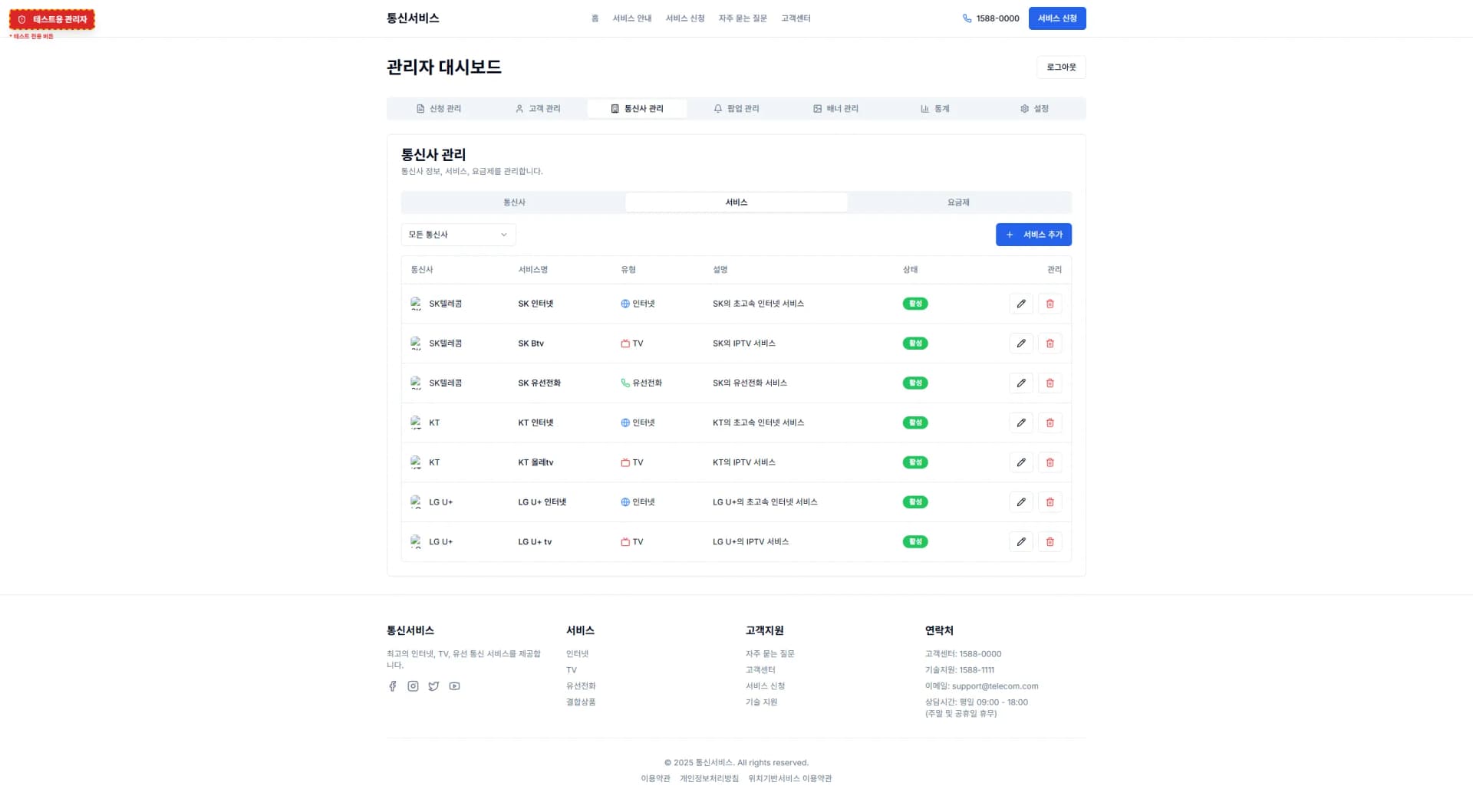Open the Facebook footer icon
This screenshot has height=812, width=1473.
pyautogui.click(x=392, y=686)
